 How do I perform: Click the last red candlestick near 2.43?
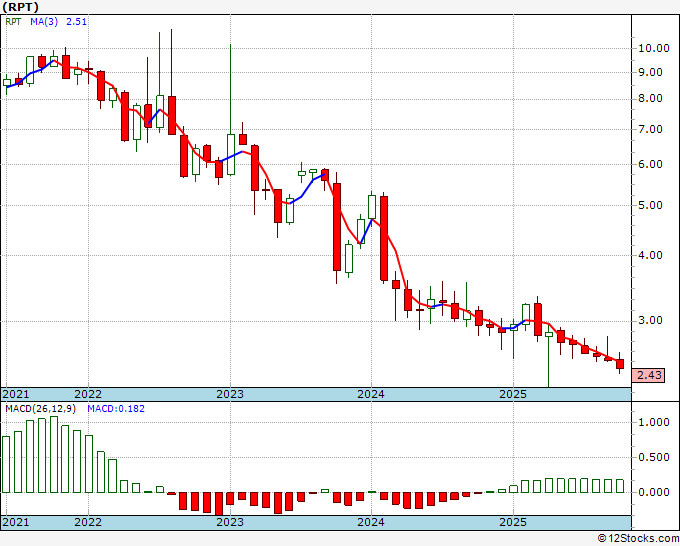620,364
